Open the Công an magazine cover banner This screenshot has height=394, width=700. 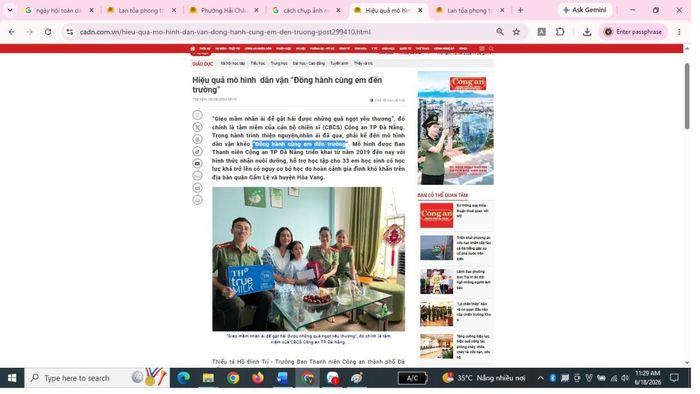tap(455, 128)
